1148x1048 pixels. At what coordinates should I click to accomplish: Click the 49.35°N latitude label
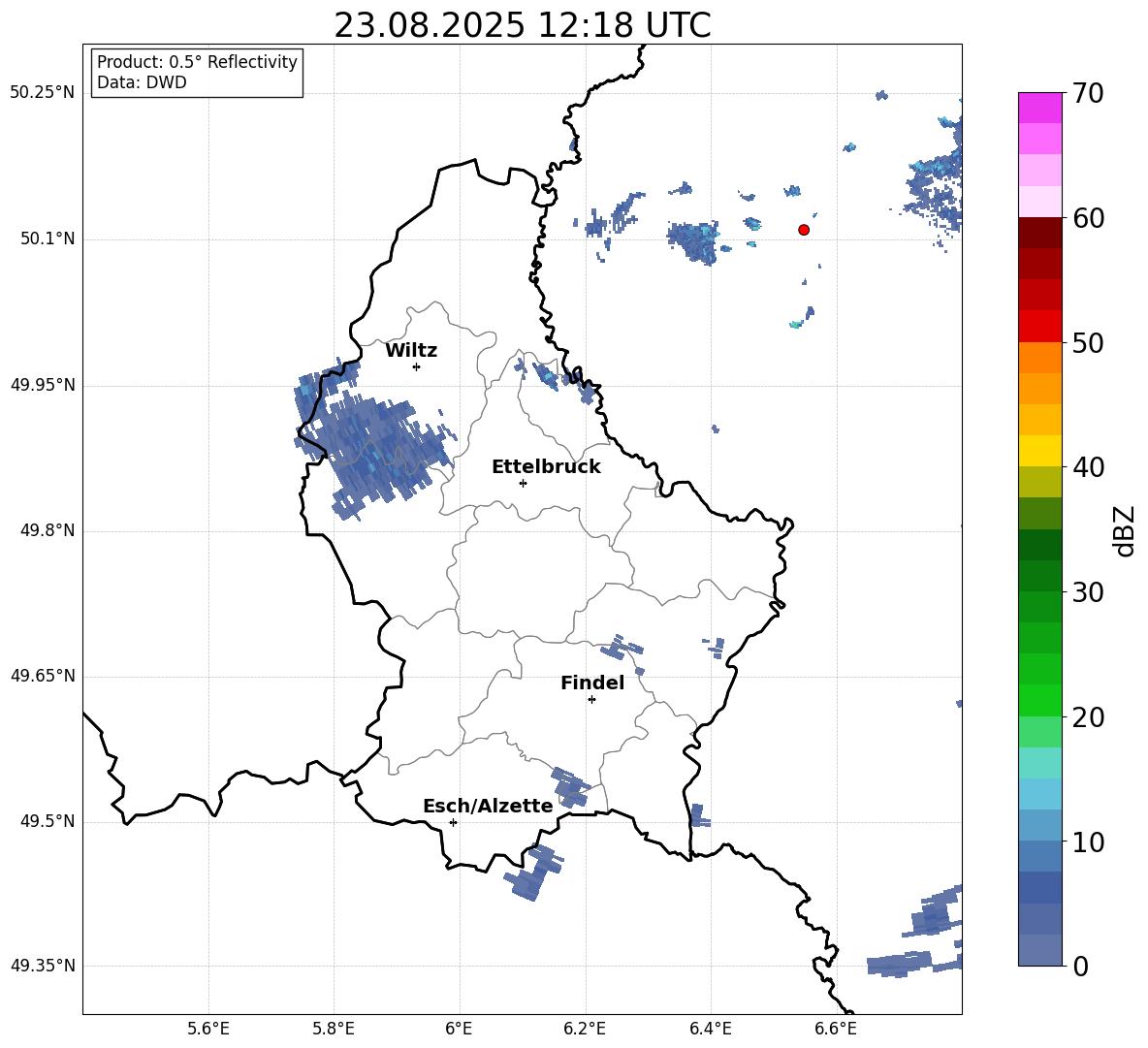[x=43, y=966]
